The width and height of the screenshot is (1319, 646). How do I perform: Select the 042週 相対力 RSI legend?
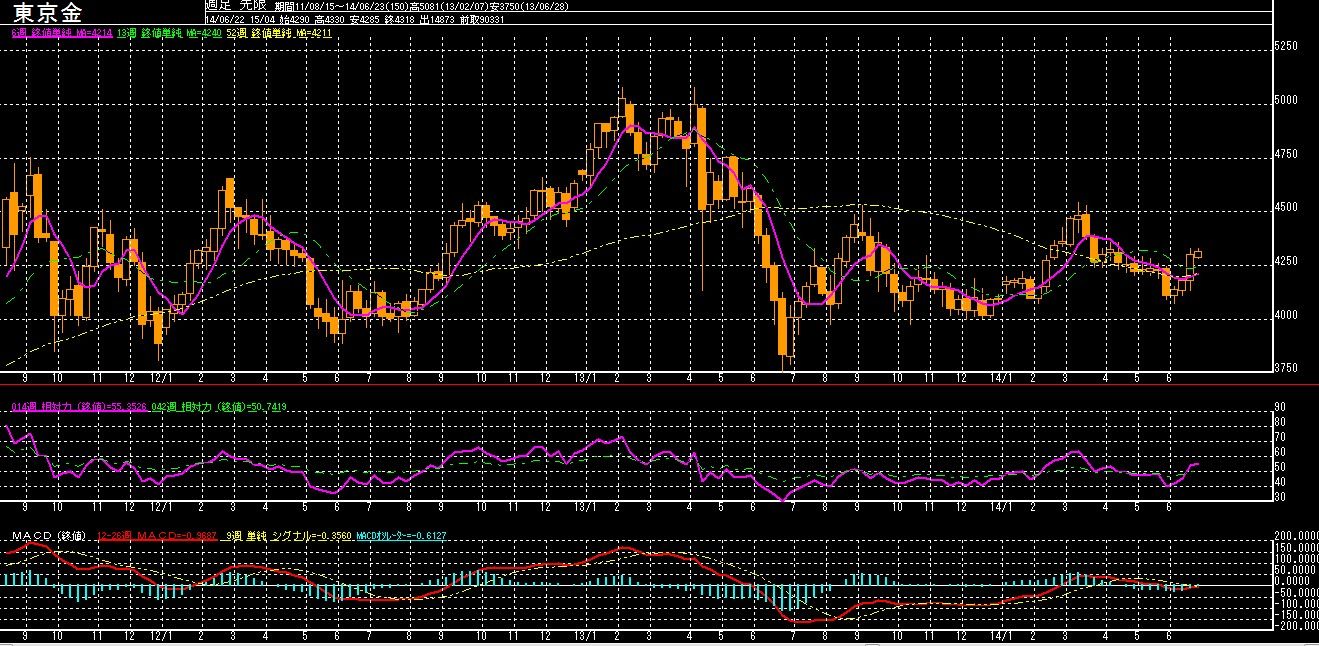click(x=219, y=408)
